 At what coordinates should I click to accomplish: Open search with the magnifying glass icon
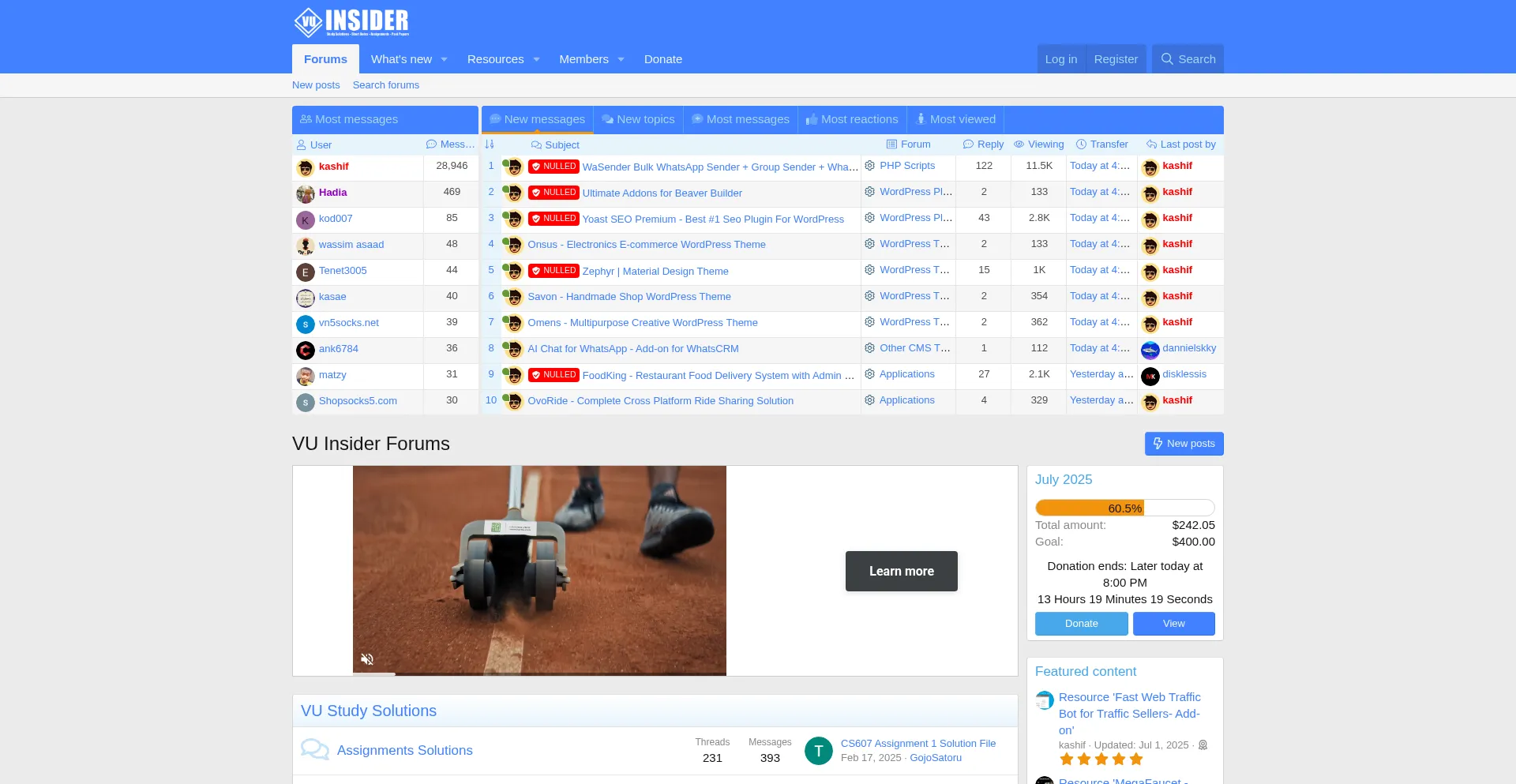pyautogui.click(x=1167, y=58)
